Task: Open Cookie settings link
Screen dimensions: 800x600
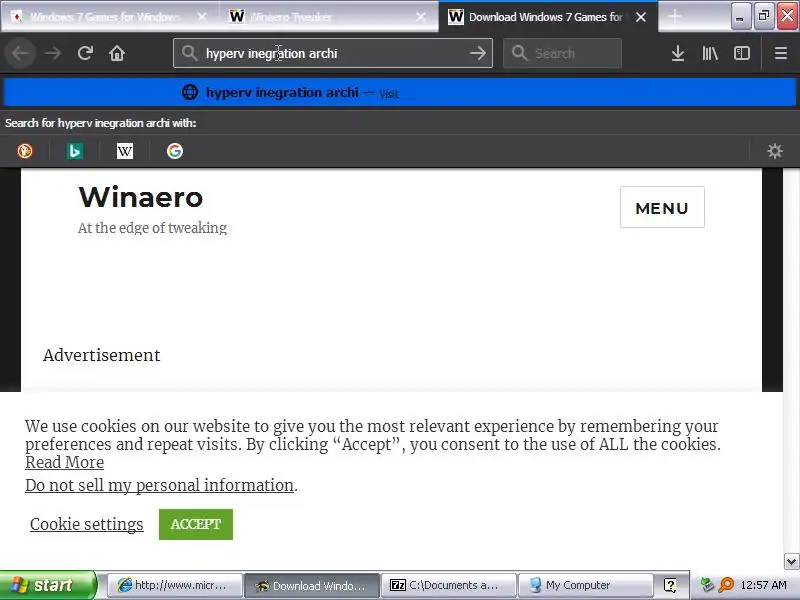Action: pos(87,524)
